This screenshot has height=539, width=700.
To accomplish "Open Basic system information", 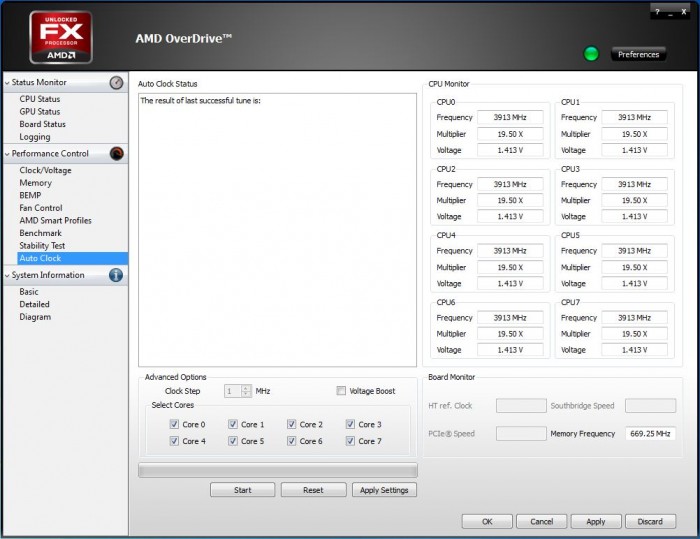I will 29,292.
